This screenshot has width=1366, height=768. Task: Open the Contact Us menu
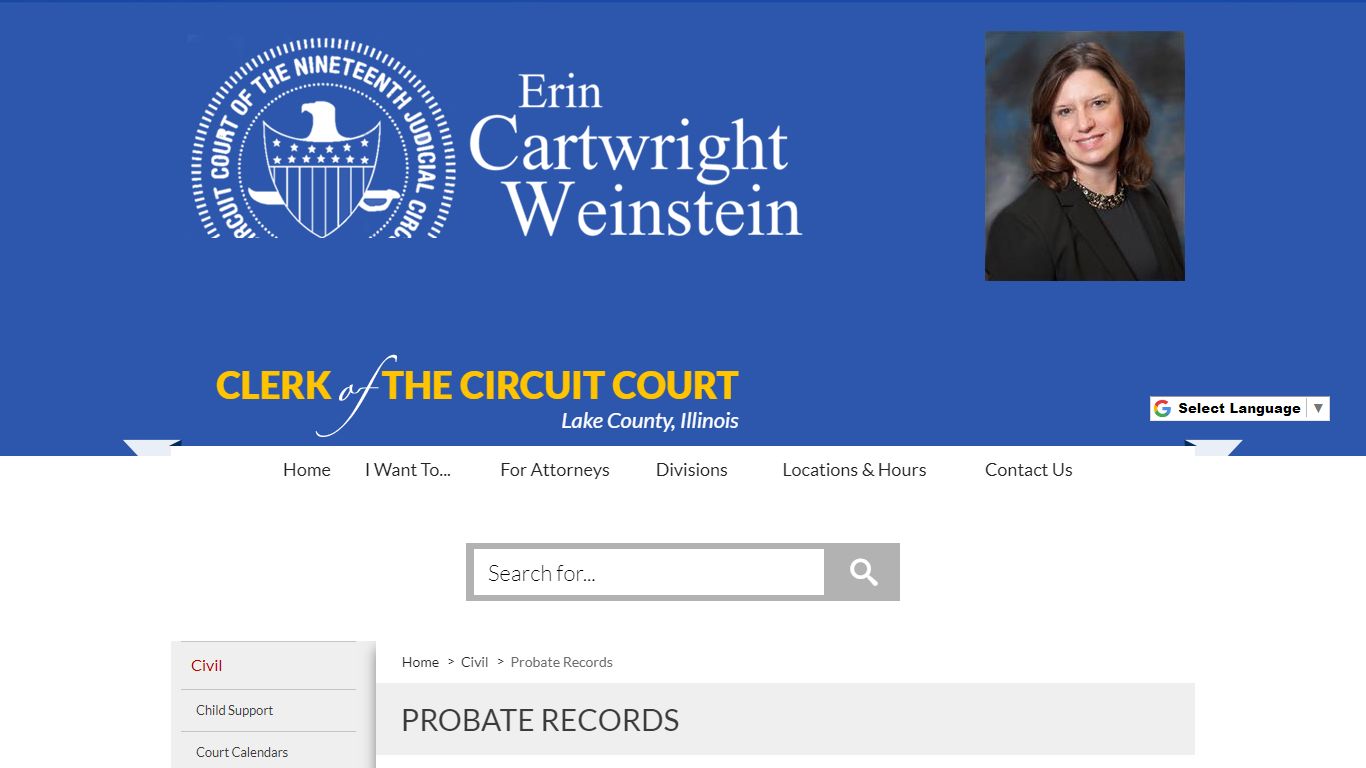(1028, 469)
